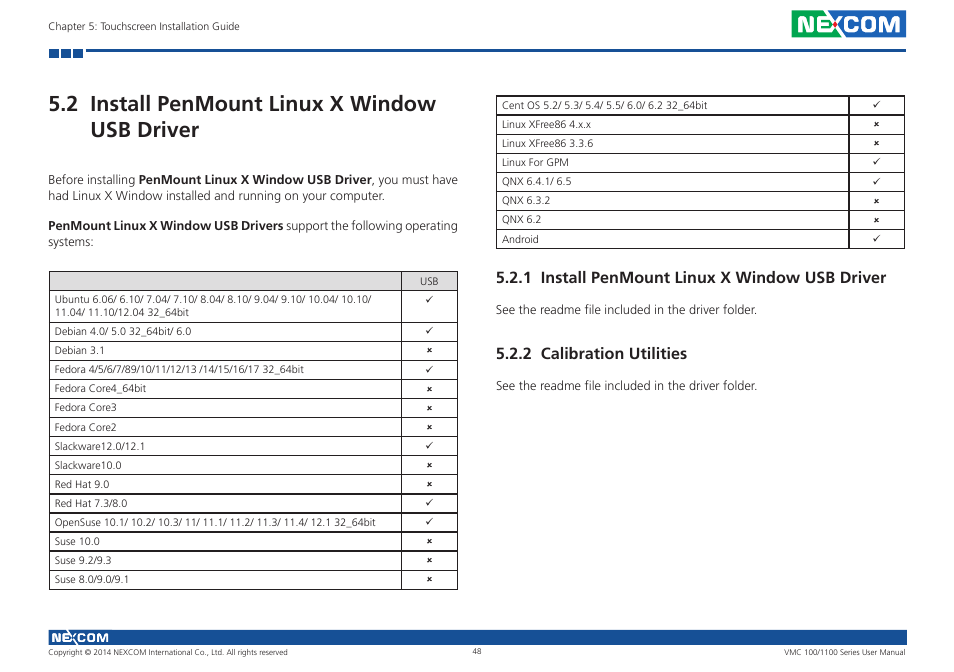Click the checkmark for Red Hat 7.3/8.0
954x672 pixels.
tap(430, 502)
